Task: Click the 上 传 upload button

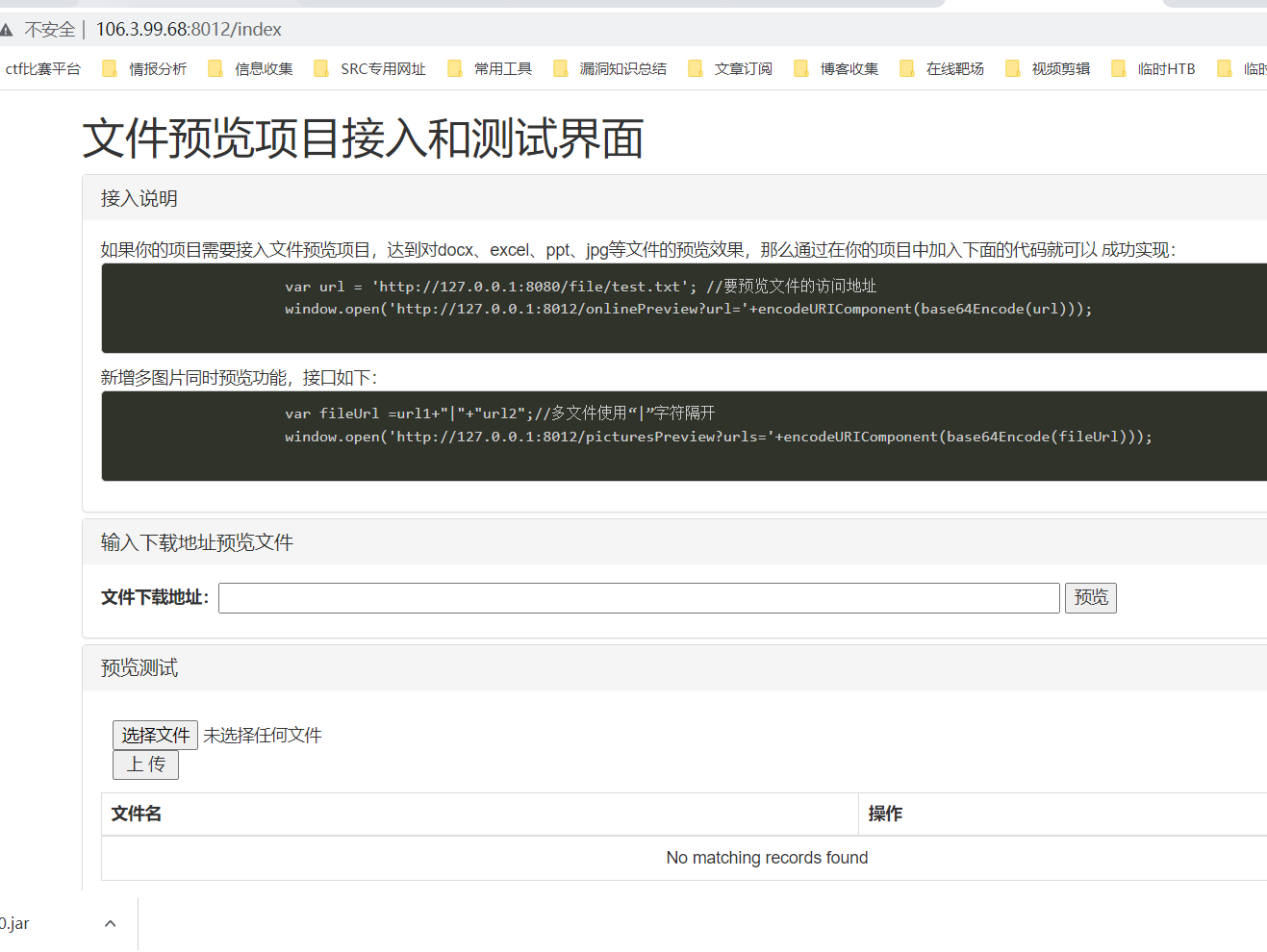Action: click(x=145, y=764)
